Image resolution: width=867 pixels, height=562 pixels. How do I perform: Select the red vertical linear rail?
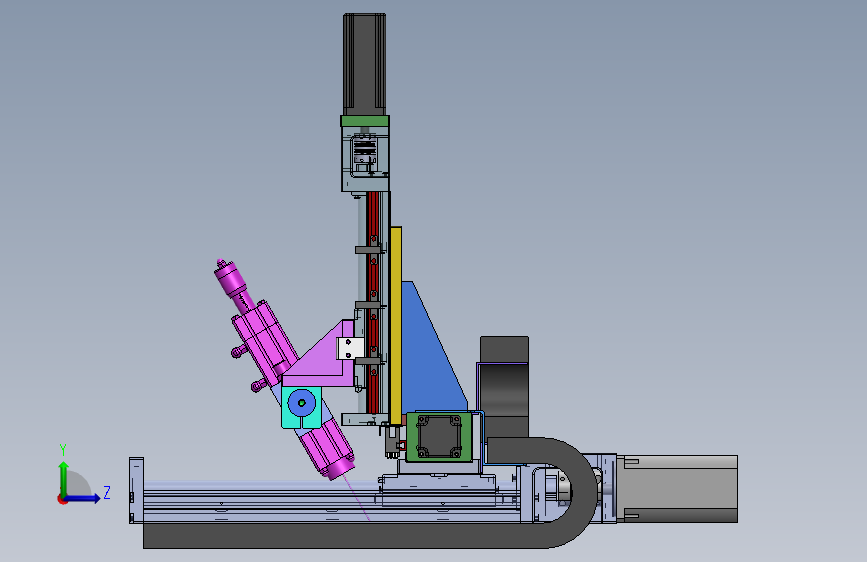[x=373, y=301]
